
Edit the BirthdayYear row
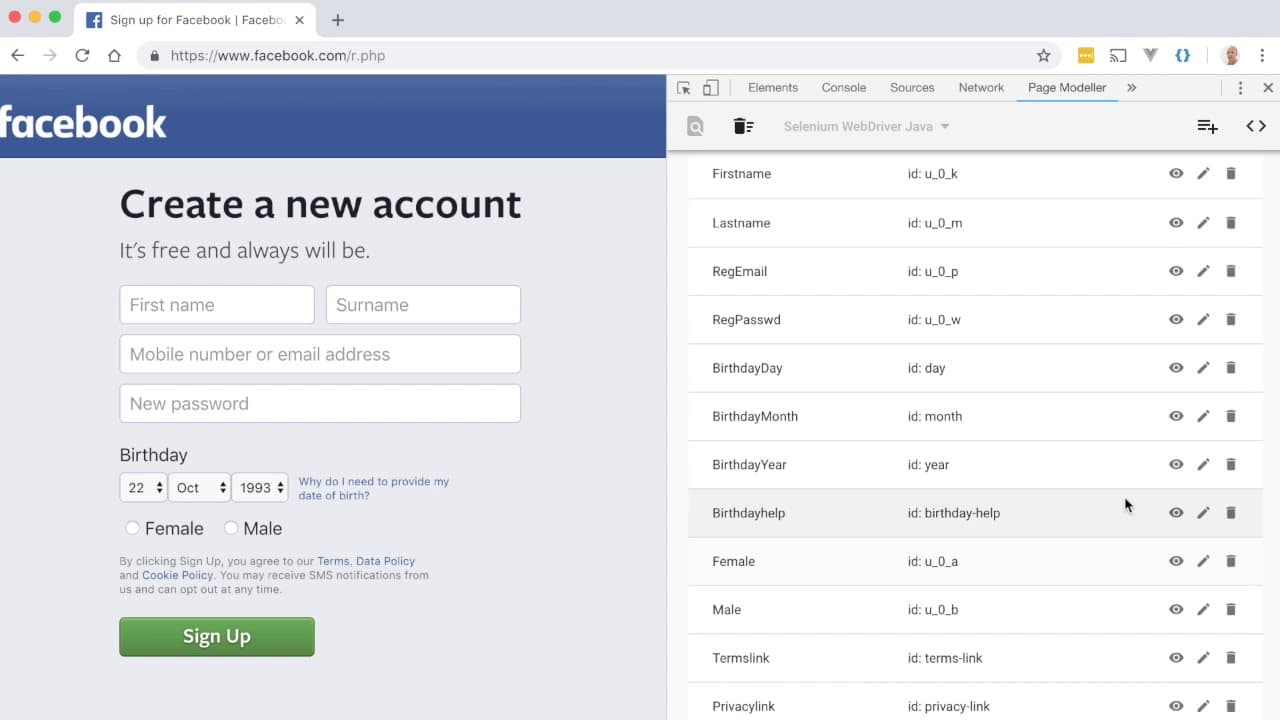click(x=1203, y=464)
